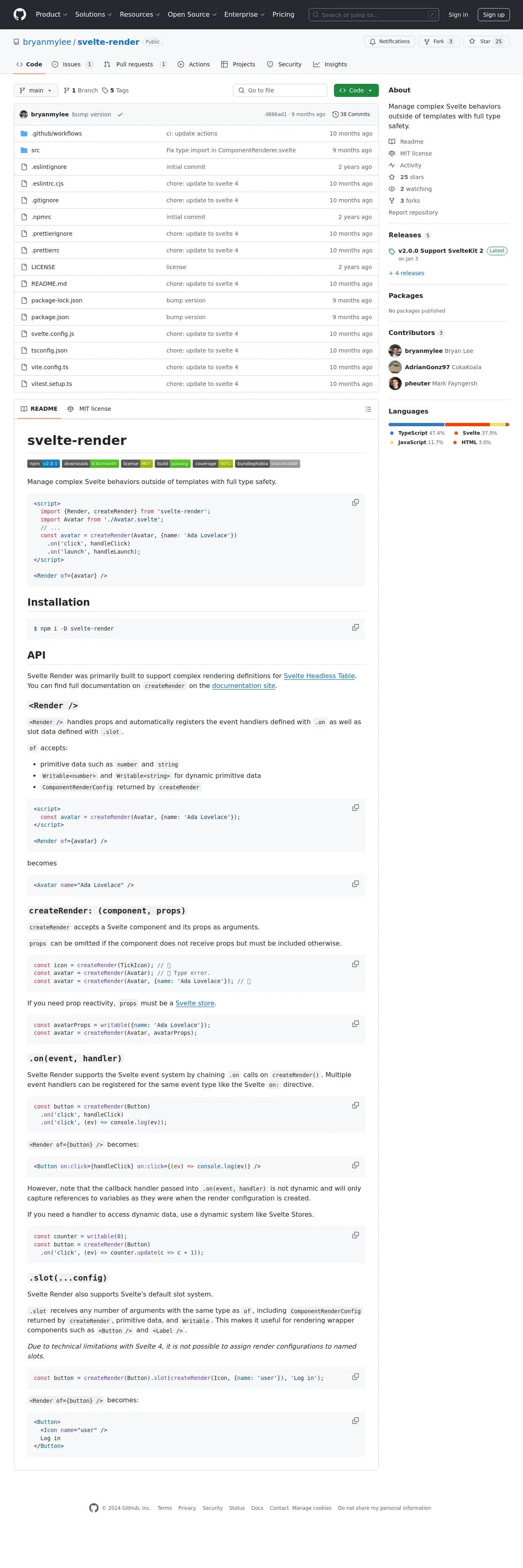Click the Sign up button

pos(493,15)
